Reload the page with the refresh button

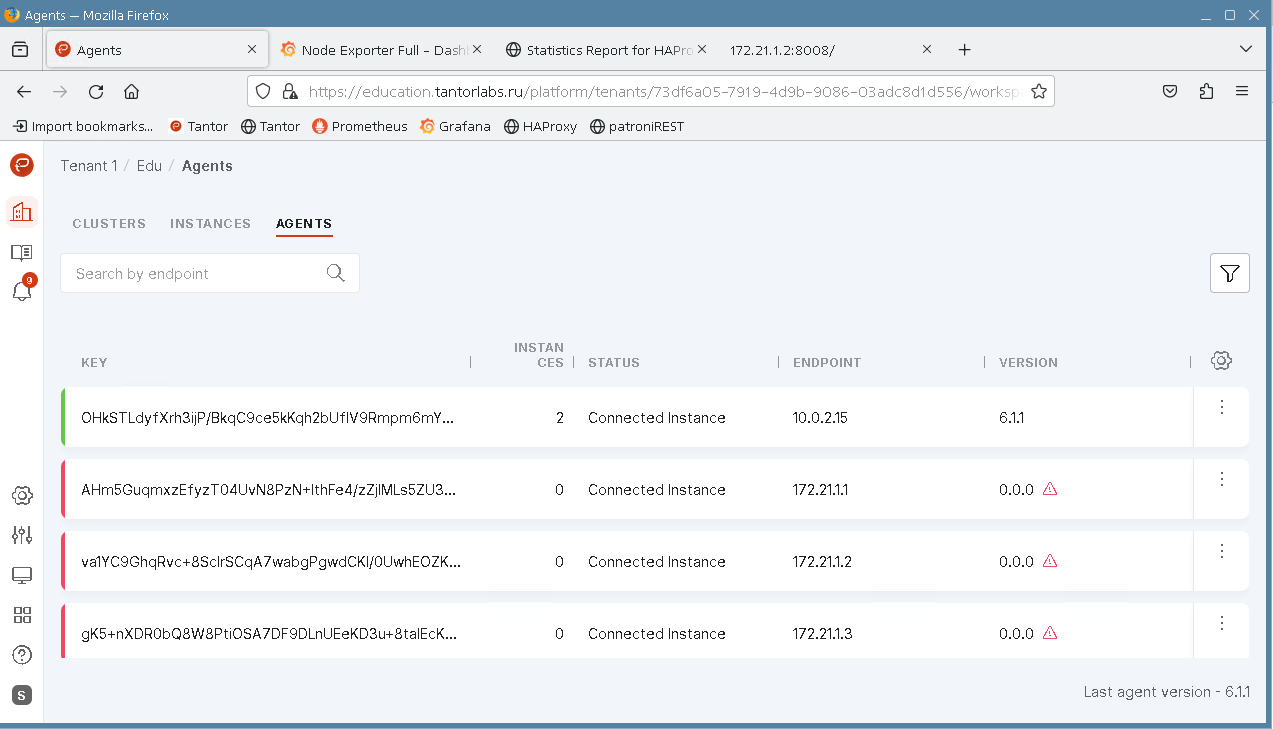(96, 91)
